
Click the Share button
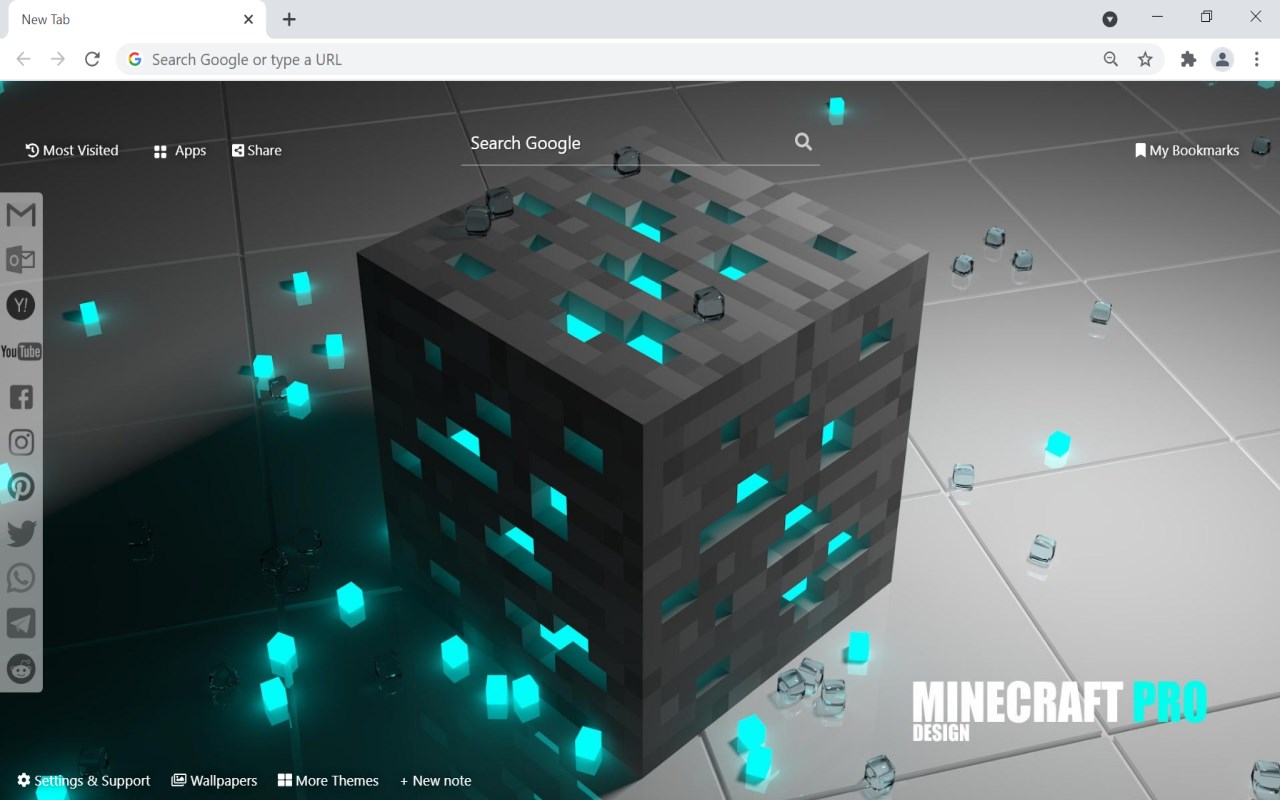coord(257,150)
